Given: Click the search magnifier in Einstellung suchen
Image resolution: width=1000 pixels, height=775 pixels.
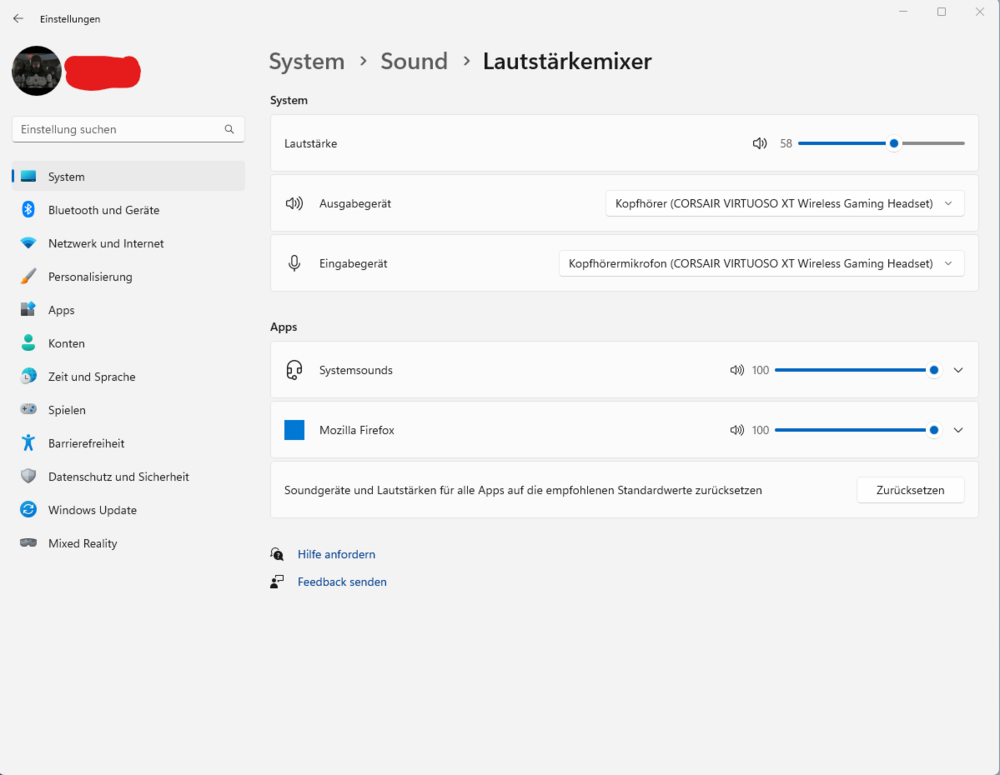Looking at the screenshot, I should pos(229,129).
